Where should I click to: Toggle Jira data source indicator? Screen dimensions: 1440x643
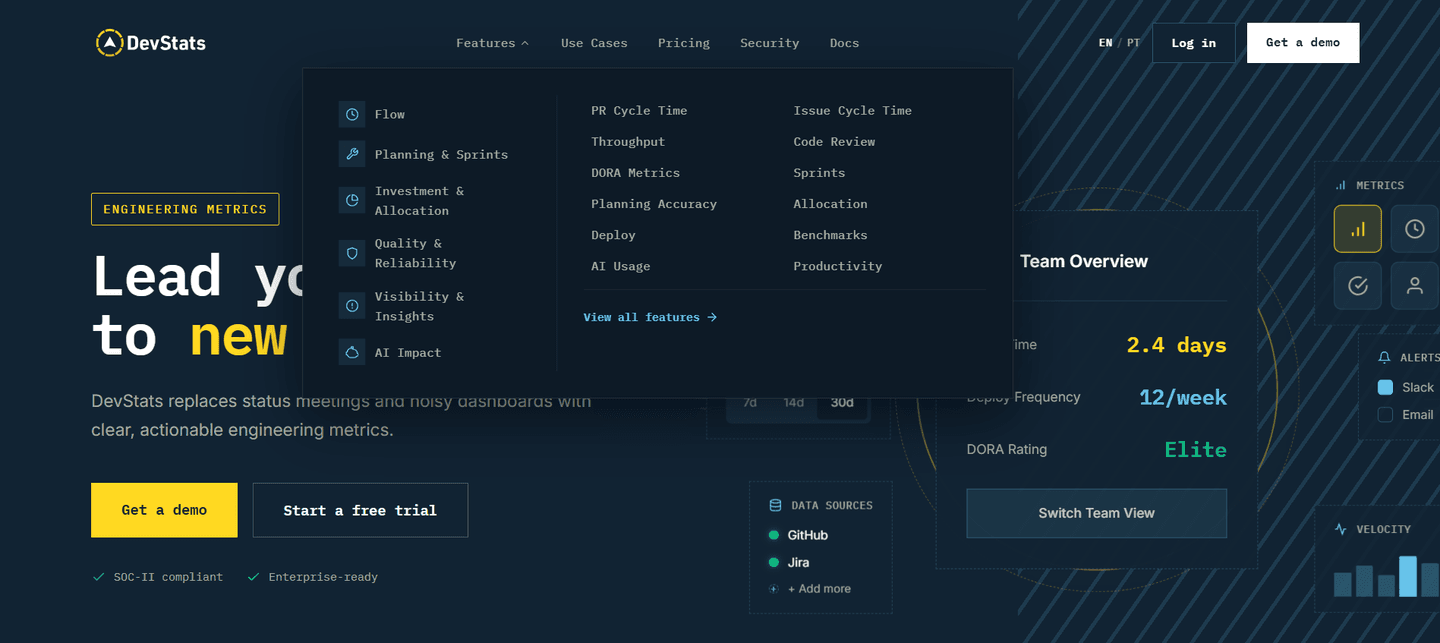click(x=773, y=562)
